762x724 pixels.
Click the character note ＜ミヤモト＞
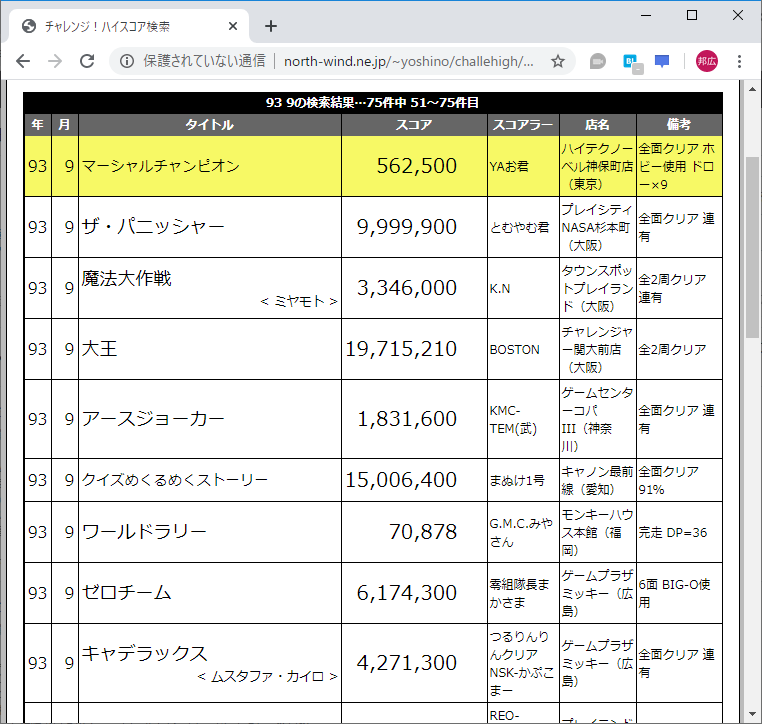(299, 302)
